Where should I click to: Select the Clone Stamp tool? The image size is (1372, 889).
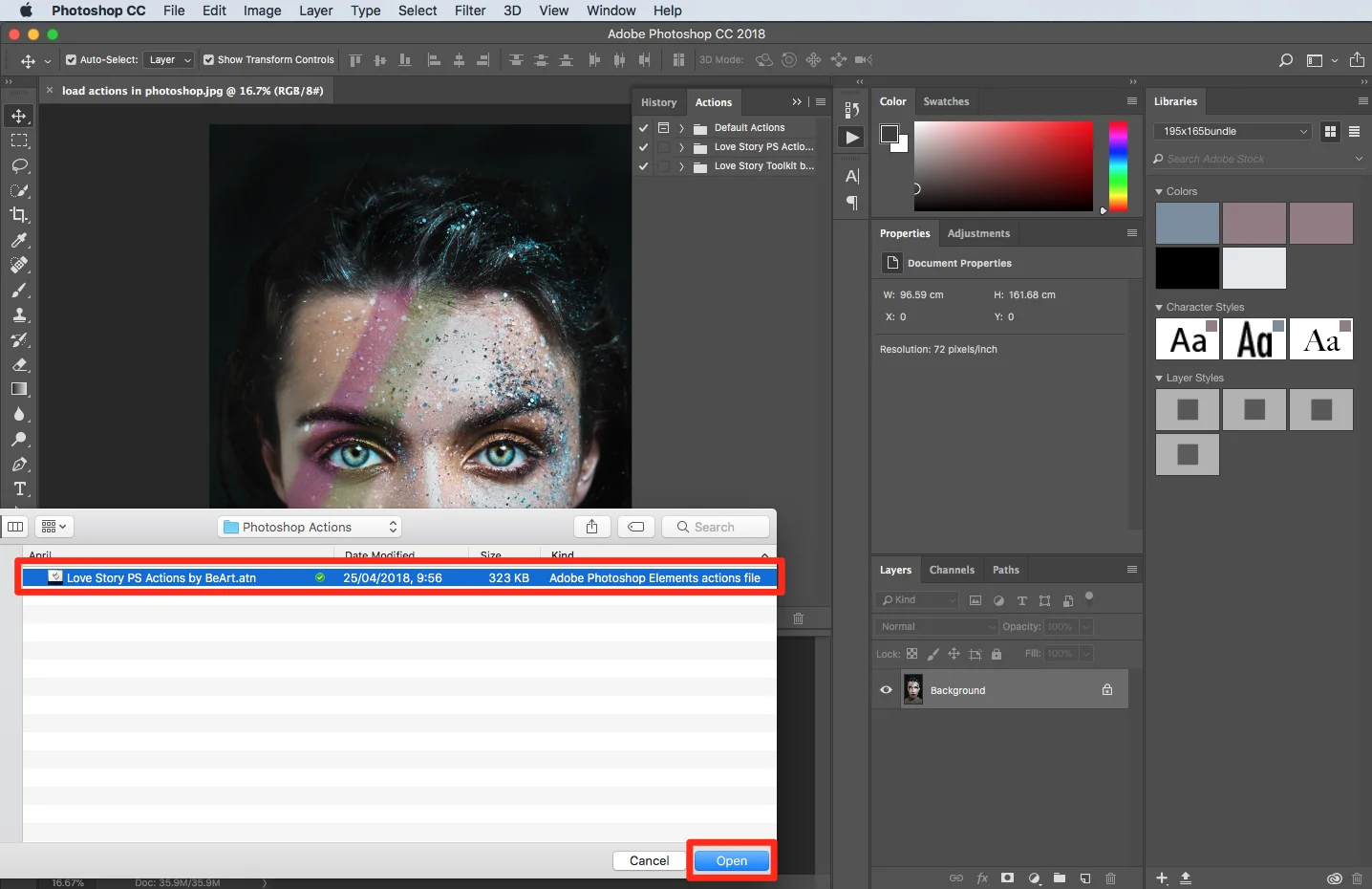[19, 314]
